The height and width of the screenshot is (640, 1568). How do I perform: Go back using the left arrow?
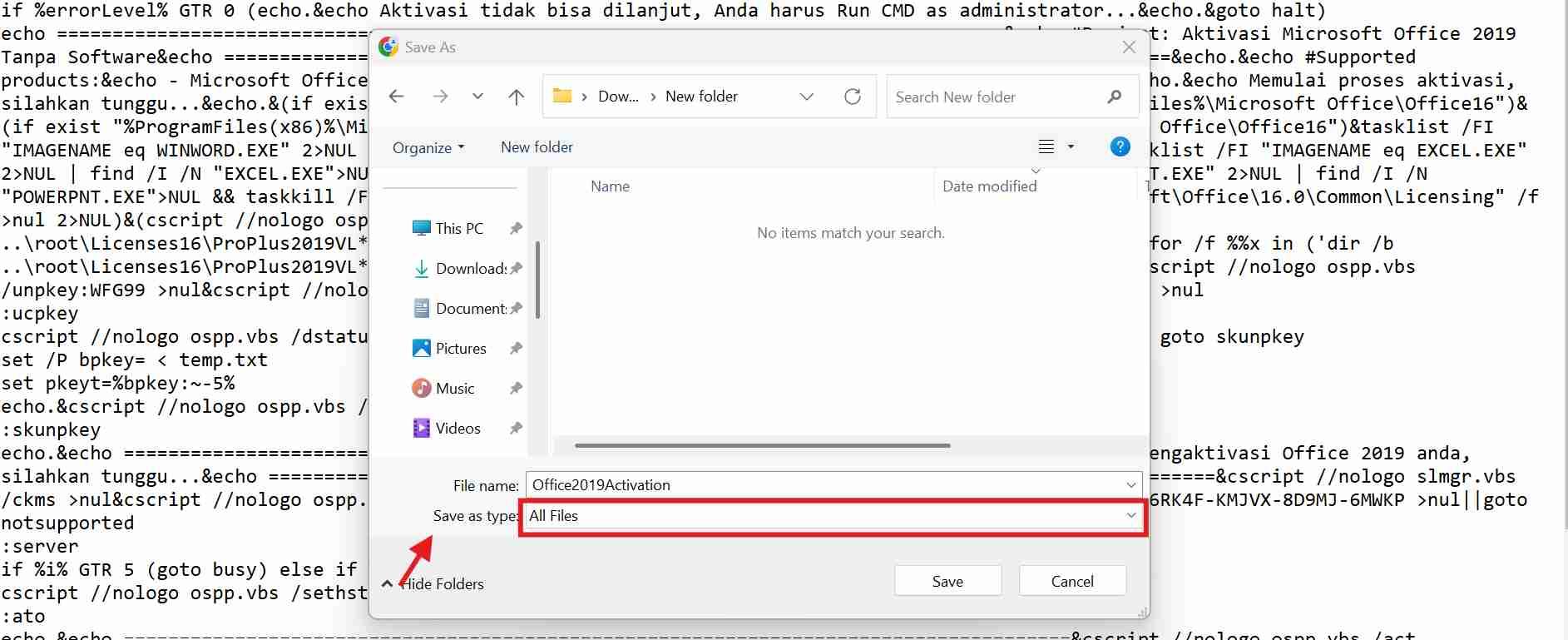pos(397,97)
